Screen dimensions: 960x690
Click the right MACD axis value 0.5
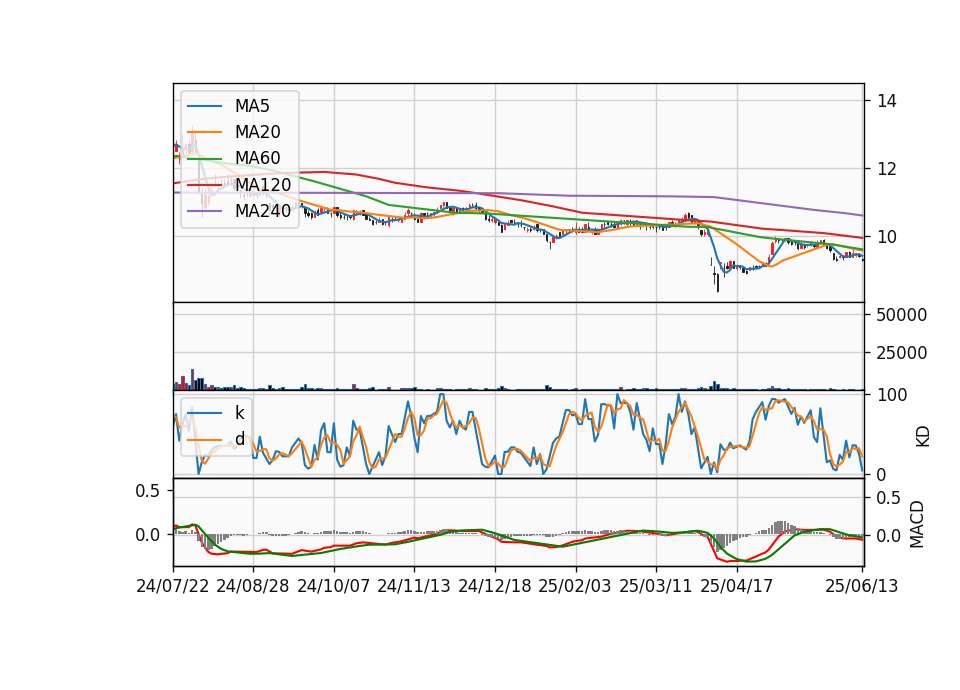(x=889, y=498)
